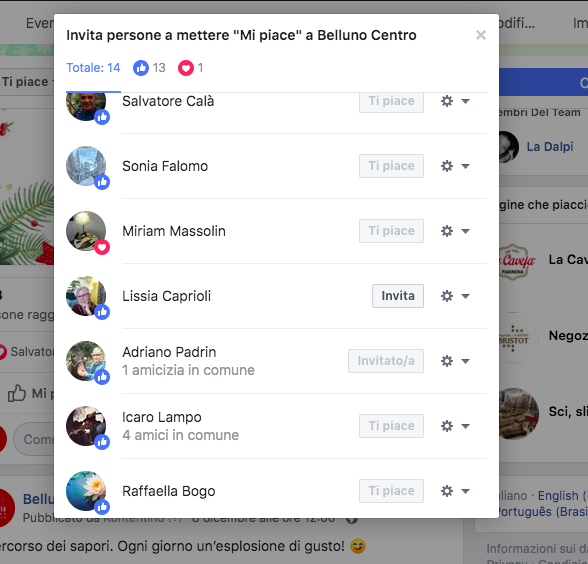Open the Raffaella Bogo water lily avatar
The height and width of the screenshot is (564, 588).
[x=86, y=490]
